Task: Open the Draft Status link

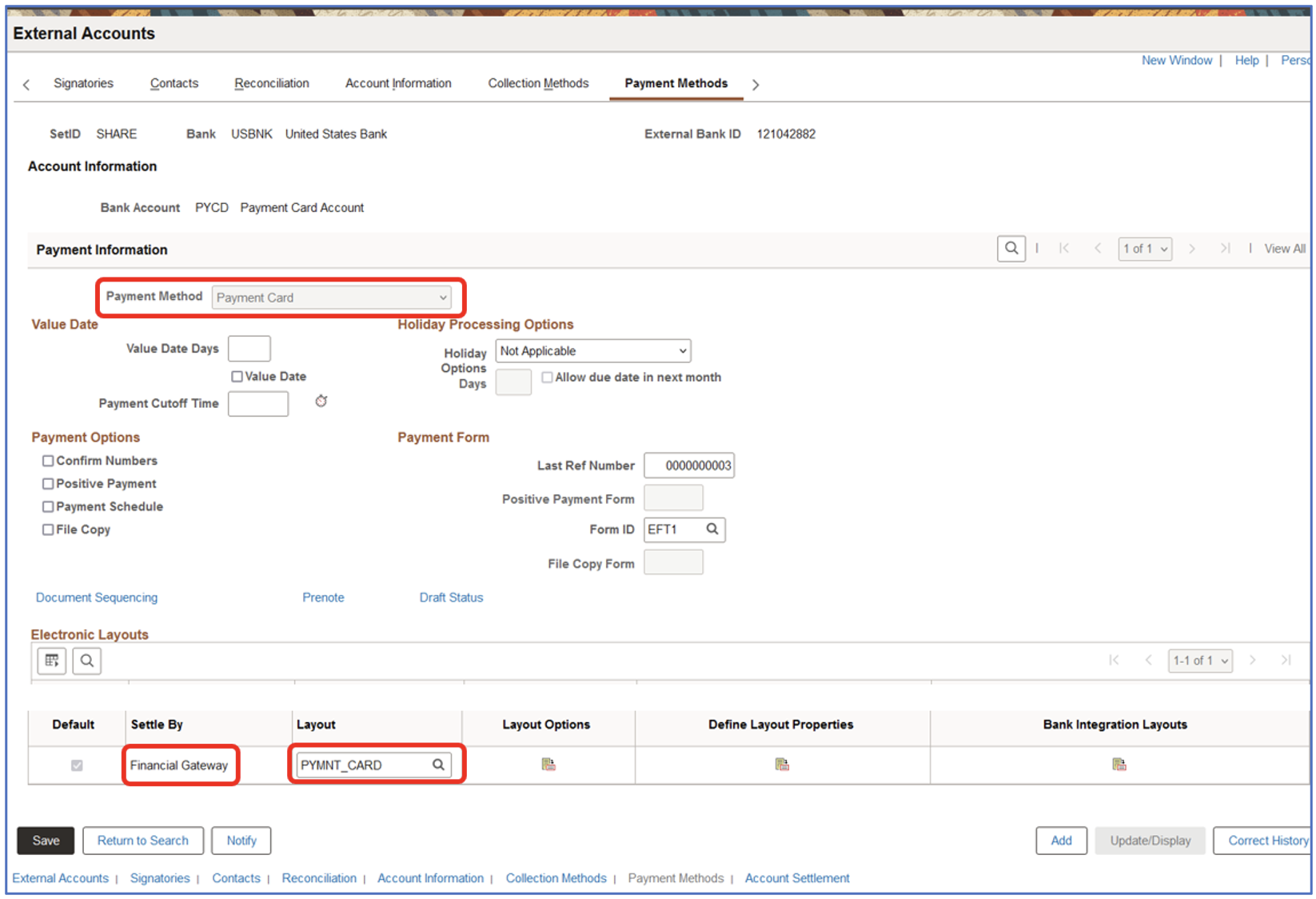Action: (451, 597)
